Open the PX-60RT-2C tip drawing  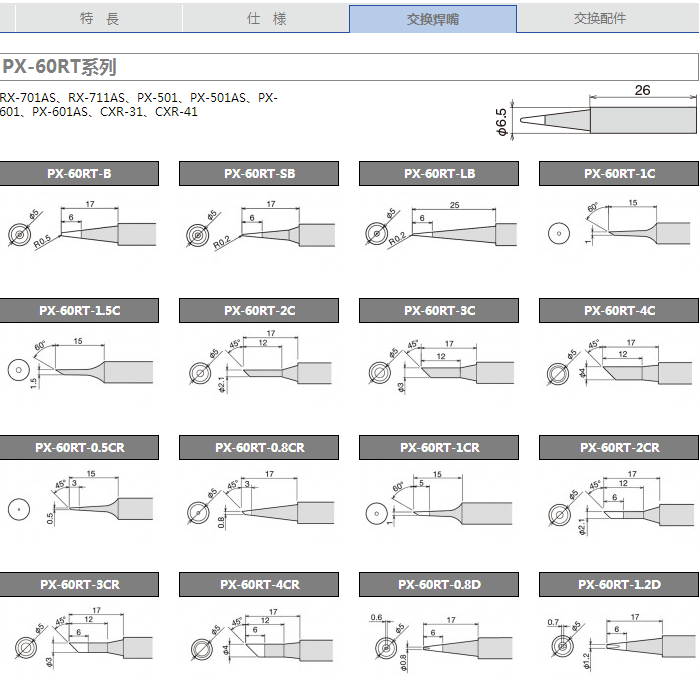coord(260,362)
